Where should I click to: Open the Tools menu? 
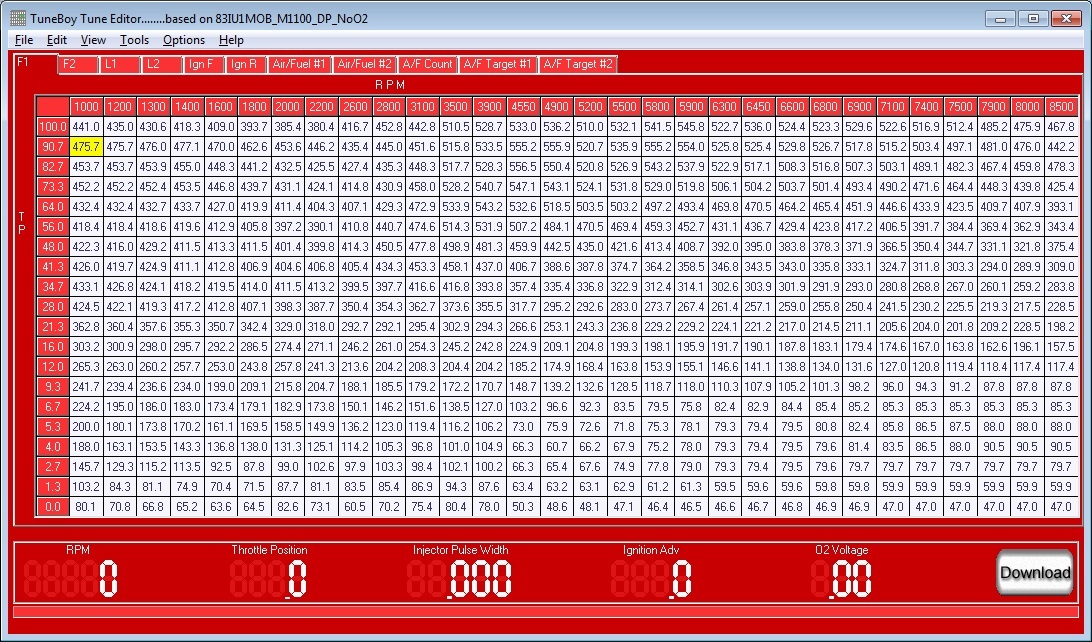[134, 40]
